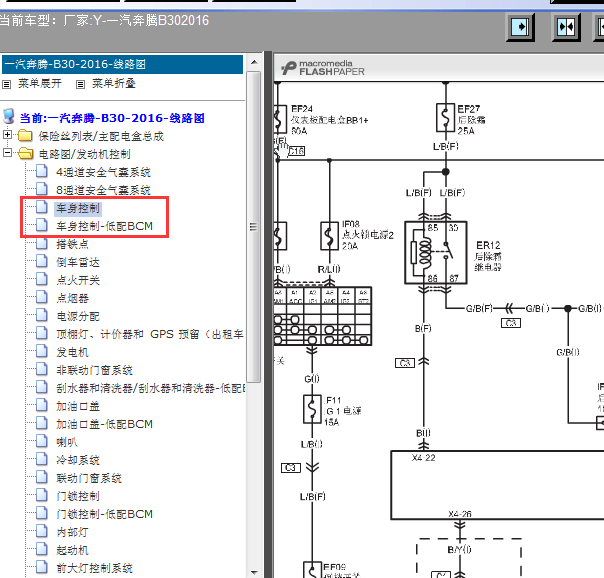This screenshot has height=578, width=604.
Task: Select the 保险丝列表/主配电盒总成 folder label
Action: pyautogui.click(x=101, y=136)
